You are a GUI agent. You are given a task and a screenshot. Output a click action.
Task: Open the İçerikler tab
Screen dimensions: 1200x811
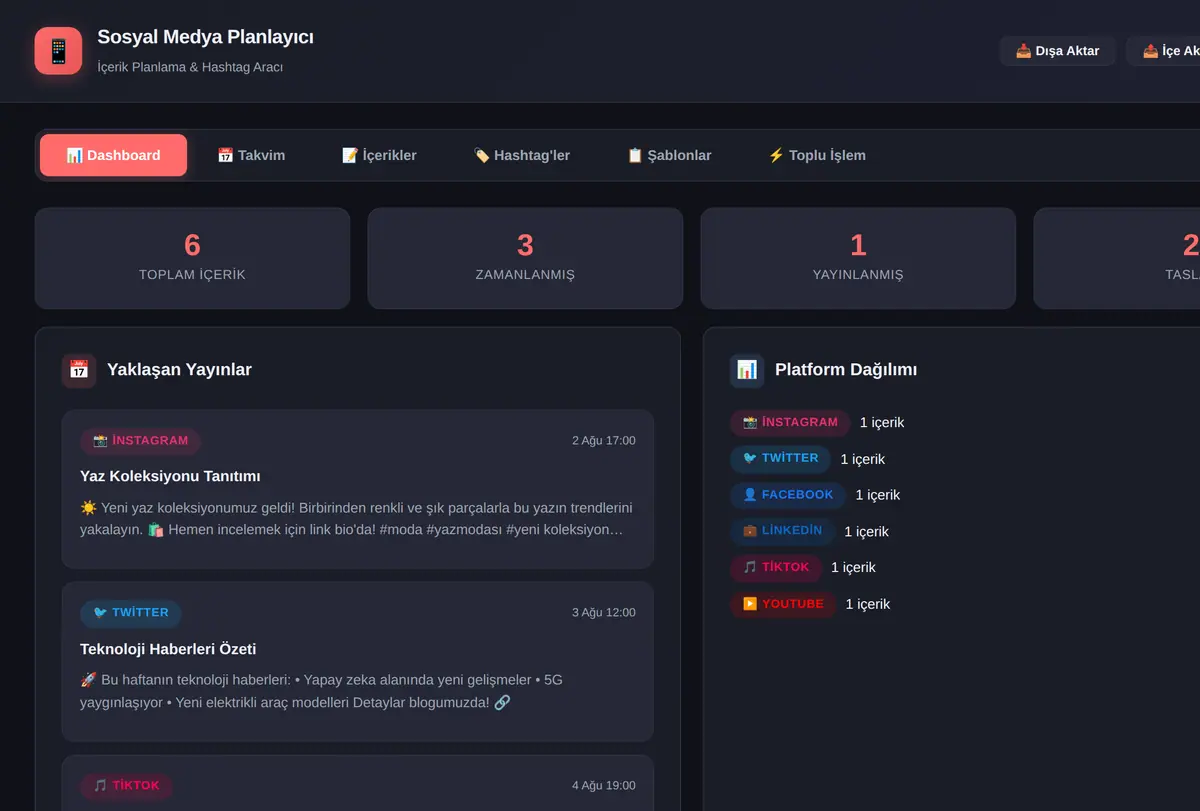[x=379, y=155]
